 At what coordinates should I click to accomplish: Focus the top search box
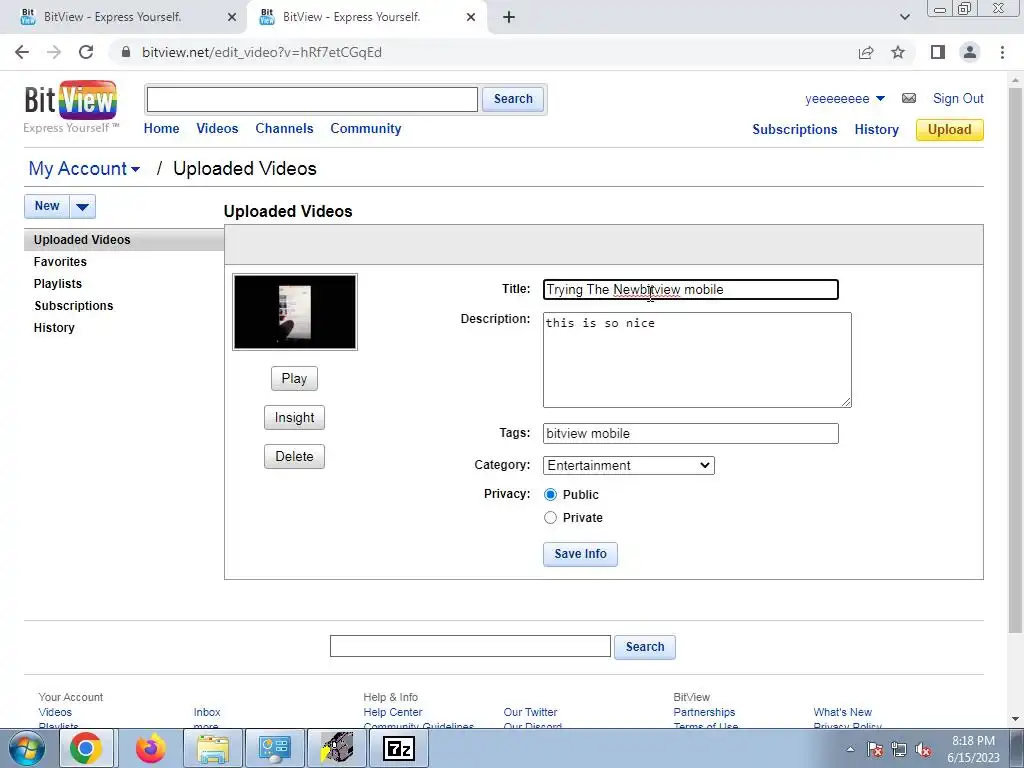pos(312,99)
